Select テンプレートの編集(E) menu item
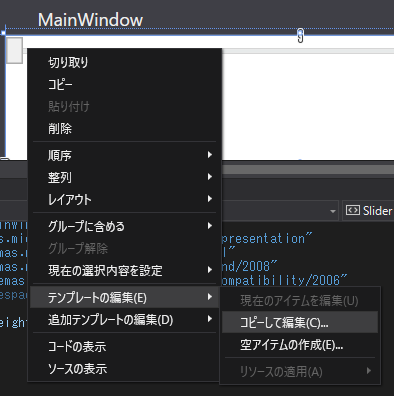 pyautogui.click(x=125, y=297)
